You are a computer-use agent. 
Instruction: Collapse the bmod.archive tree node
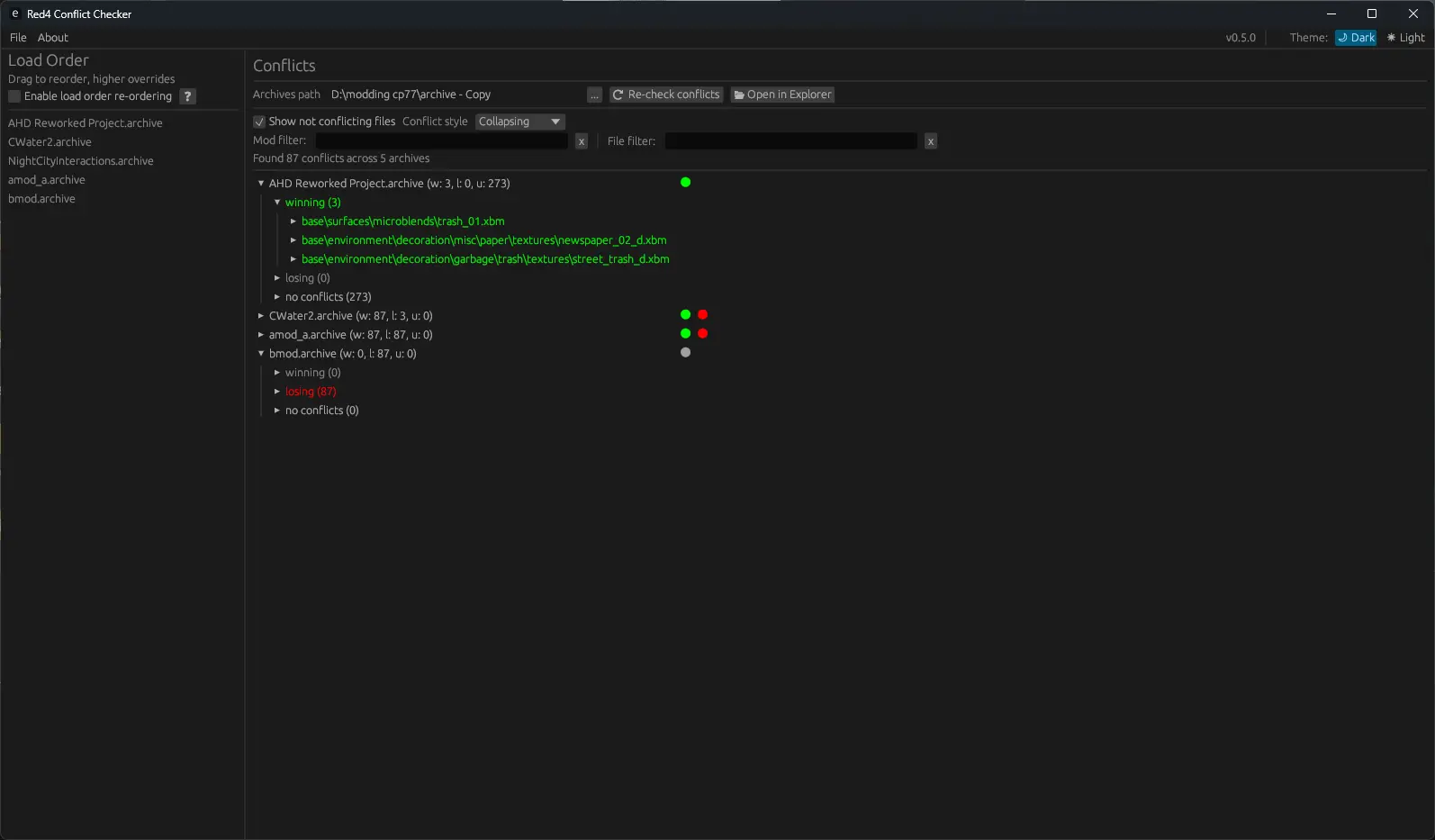click(x=261, y=353)
